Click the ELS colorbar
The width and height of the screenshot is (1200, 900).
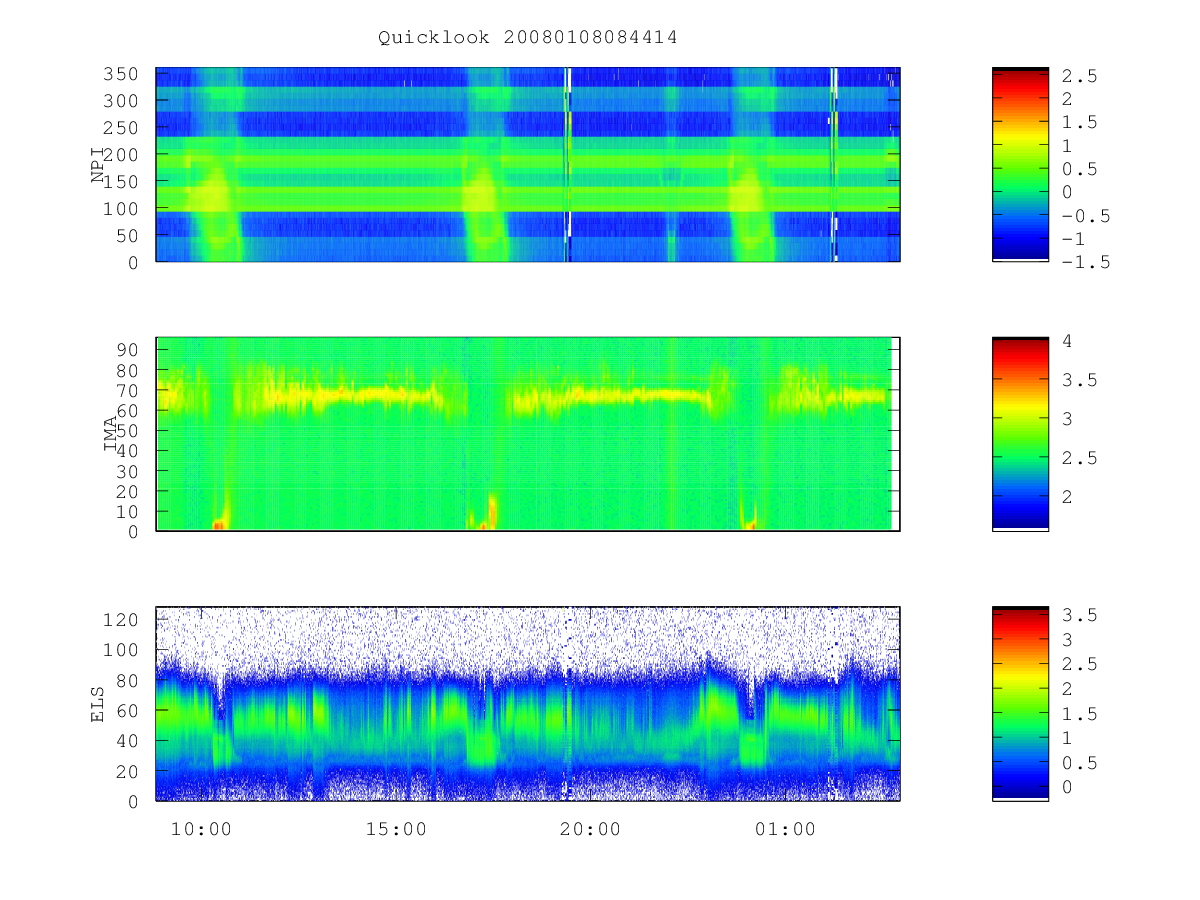1020,704
